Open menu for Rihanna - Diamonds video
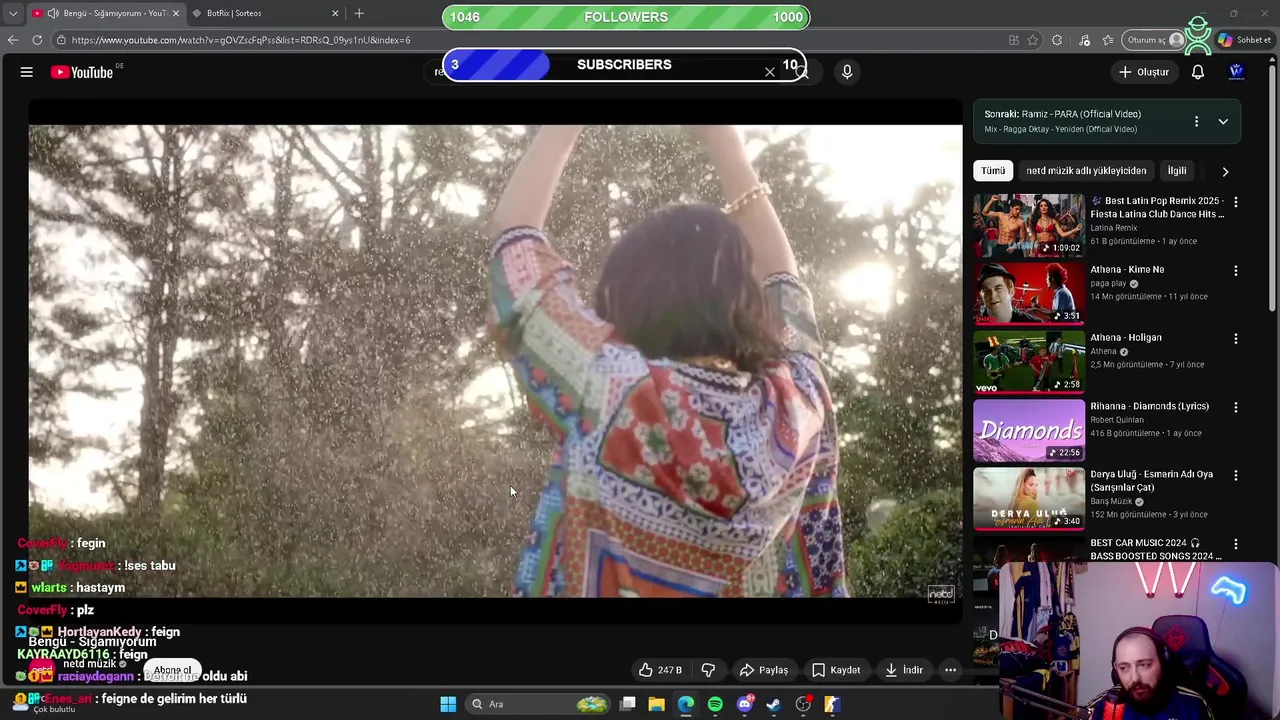This screenshot has height=720, width=1280. pyautogui.click(x=1236, y=407)
